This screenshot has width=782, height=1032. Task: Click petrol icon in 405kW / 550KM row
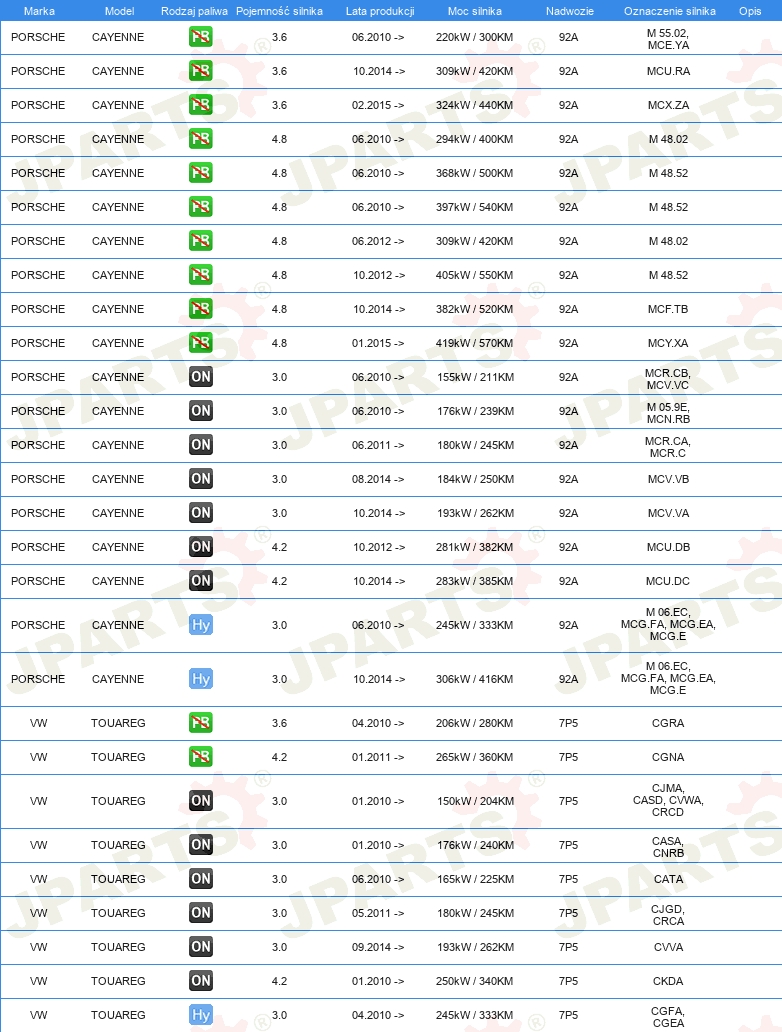pos(201,275)
